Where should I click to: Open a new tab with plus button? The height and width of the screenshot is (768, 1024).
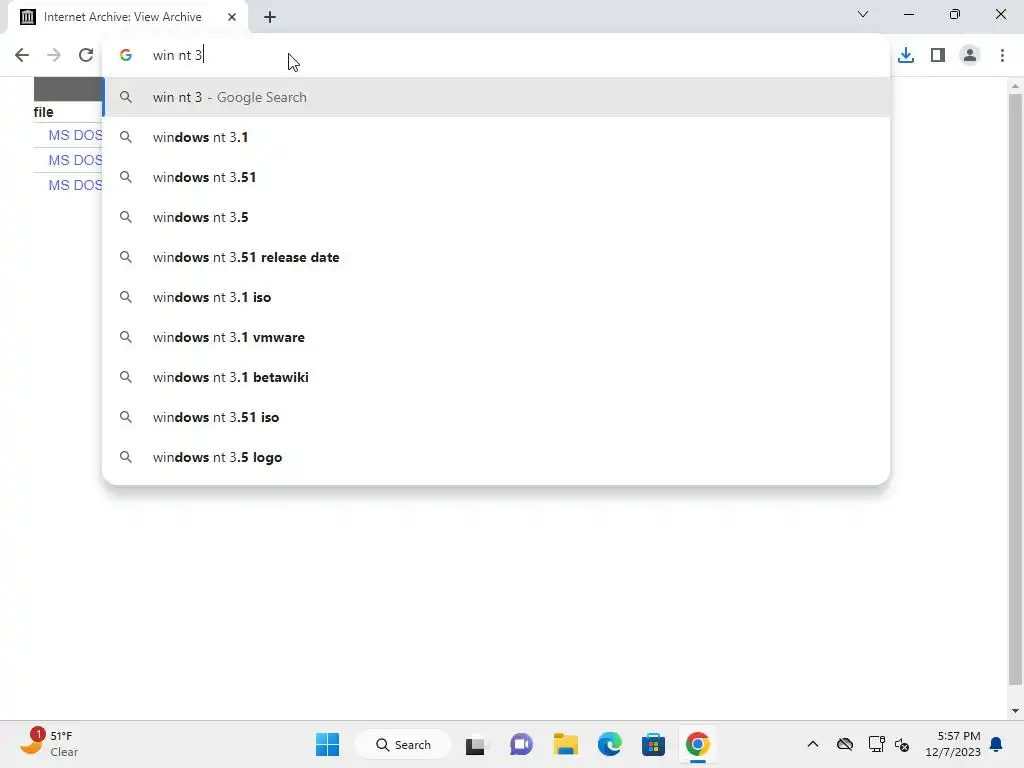(x=270, y=17)
